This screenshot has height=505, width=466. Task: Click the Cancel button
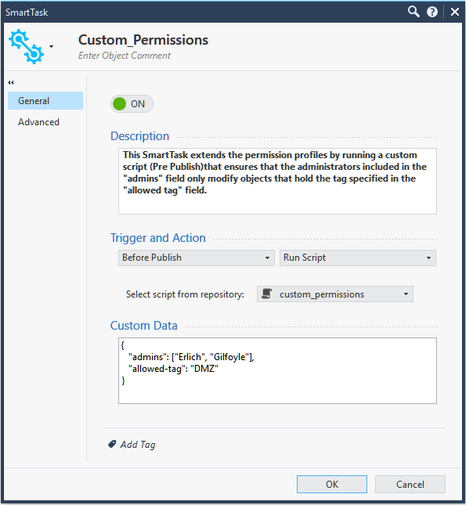[x=410, y=484]
